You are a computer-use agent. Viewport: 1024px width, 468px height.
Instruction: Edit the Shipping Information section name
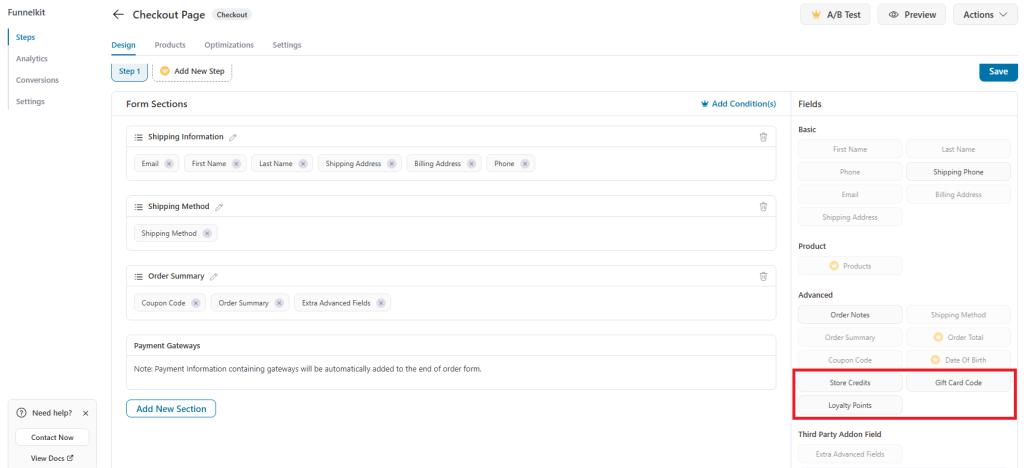pos(233,137)
